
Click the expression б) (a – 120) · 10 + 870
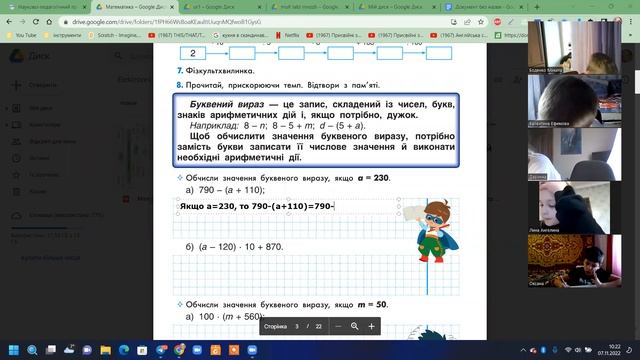pyautogui.click(x=234, y=247)
